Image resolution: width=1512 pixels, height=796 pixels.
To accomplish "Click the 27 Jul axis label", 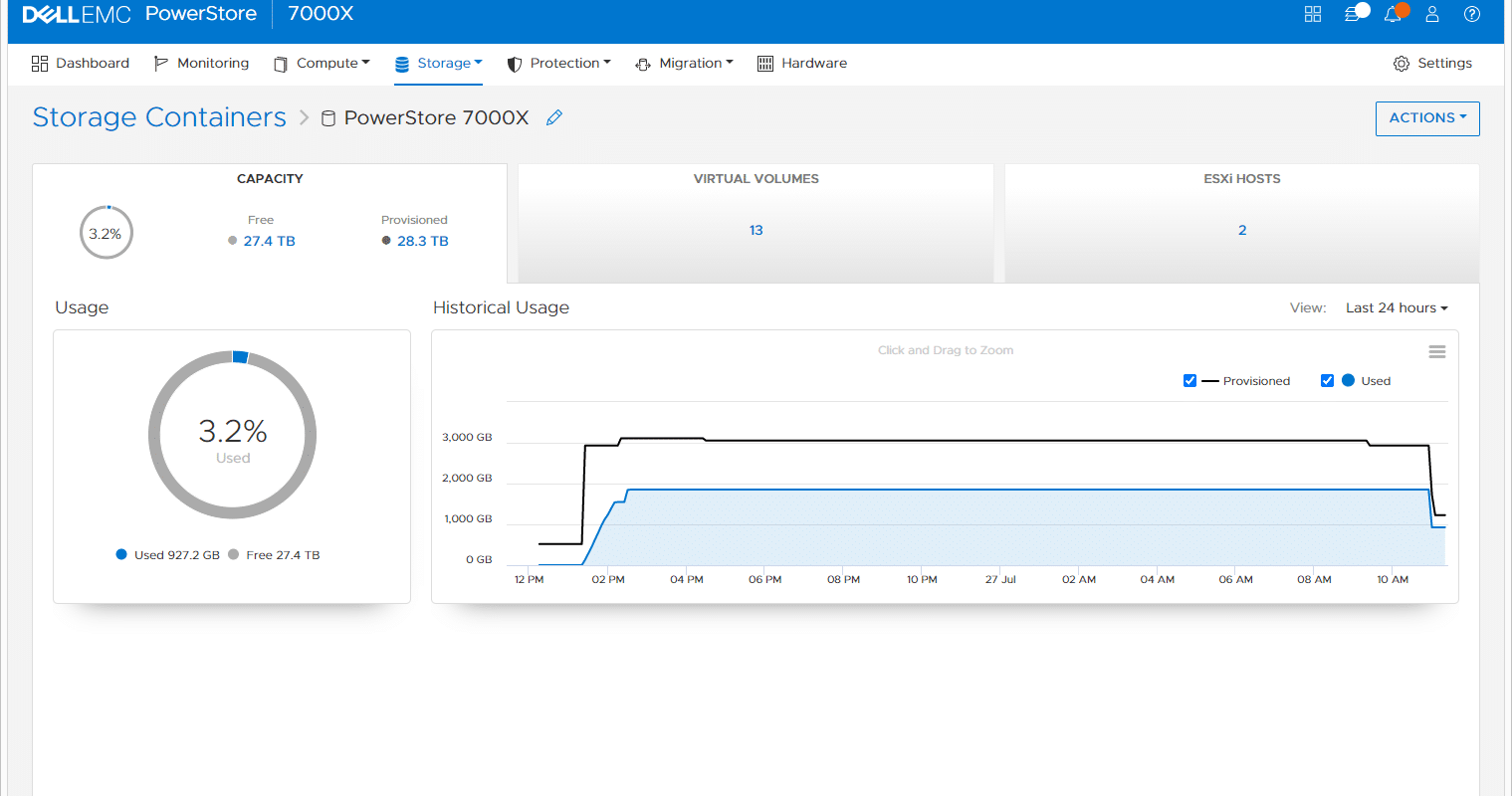I will tap(1000, 580).
